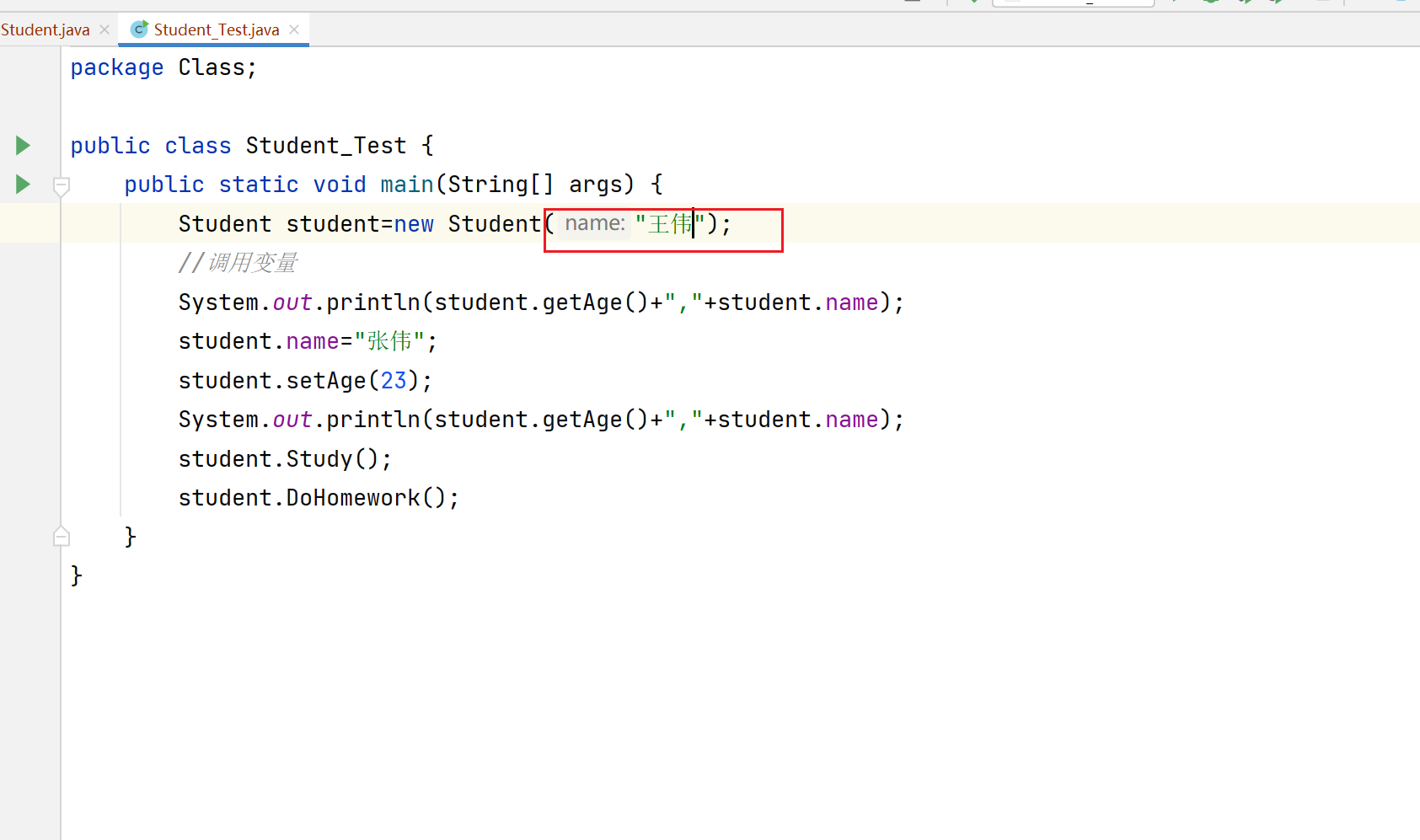
Task: Click 'setAge' method call
Action: (326, 381)
